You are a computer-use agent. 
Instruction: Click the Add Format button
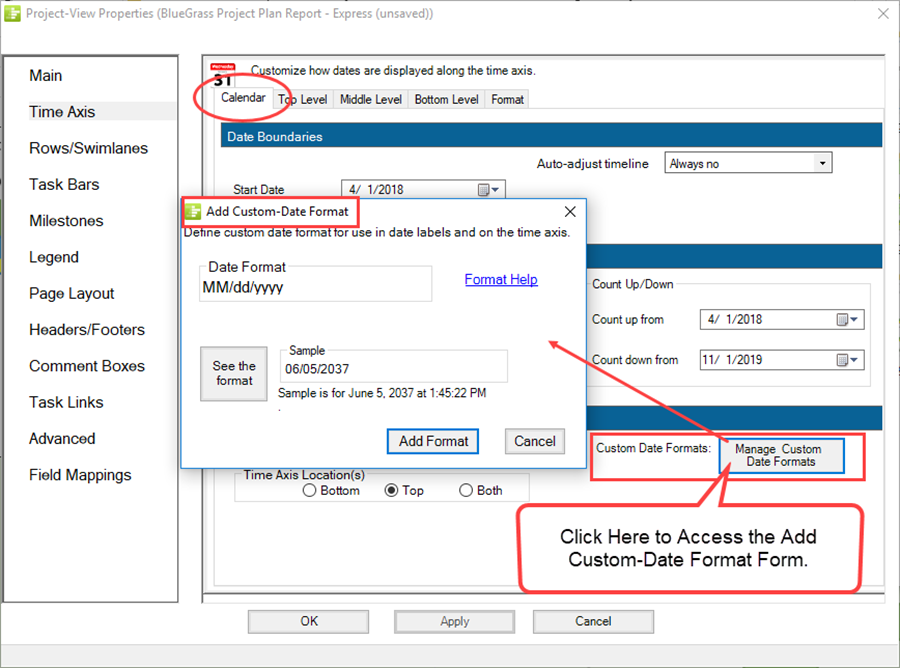[x=432, y=441]
